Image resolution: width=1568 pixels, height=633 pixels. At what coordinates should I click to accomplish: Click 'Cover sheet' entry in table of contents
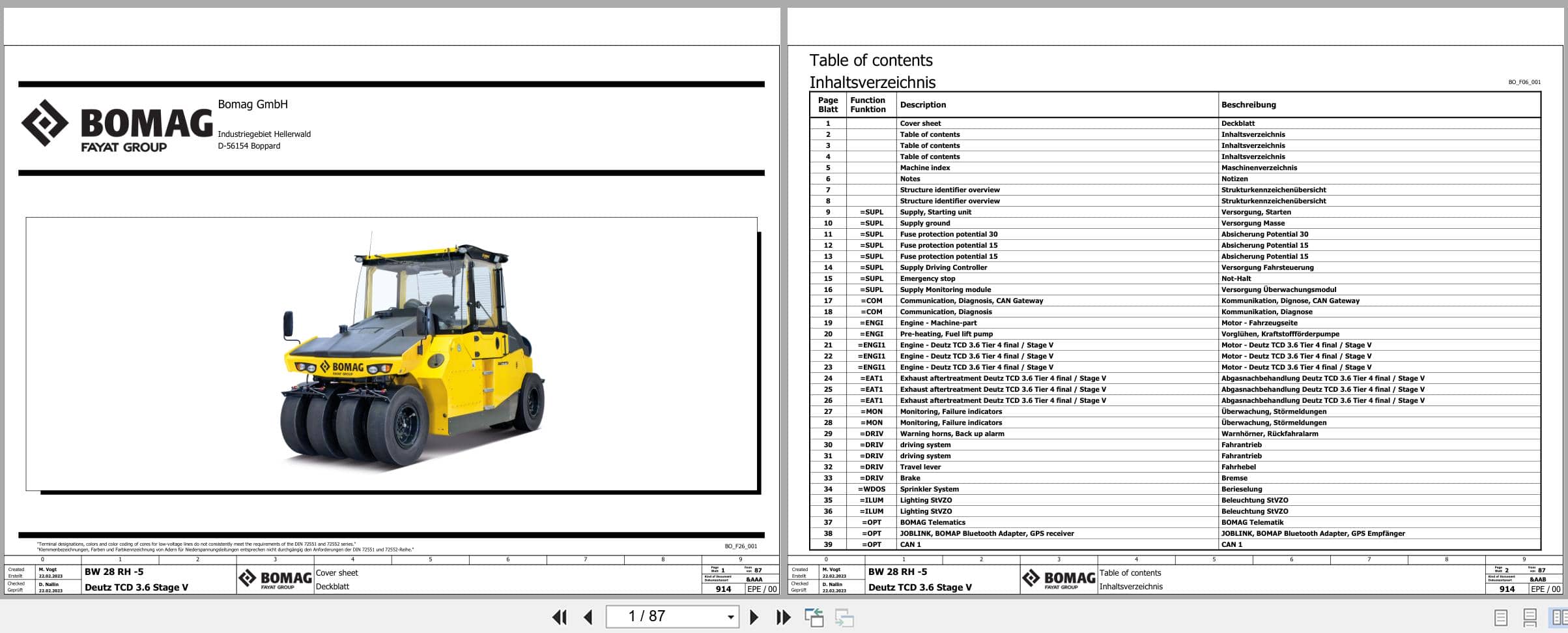pyautogui.click(x=920, y=123)
